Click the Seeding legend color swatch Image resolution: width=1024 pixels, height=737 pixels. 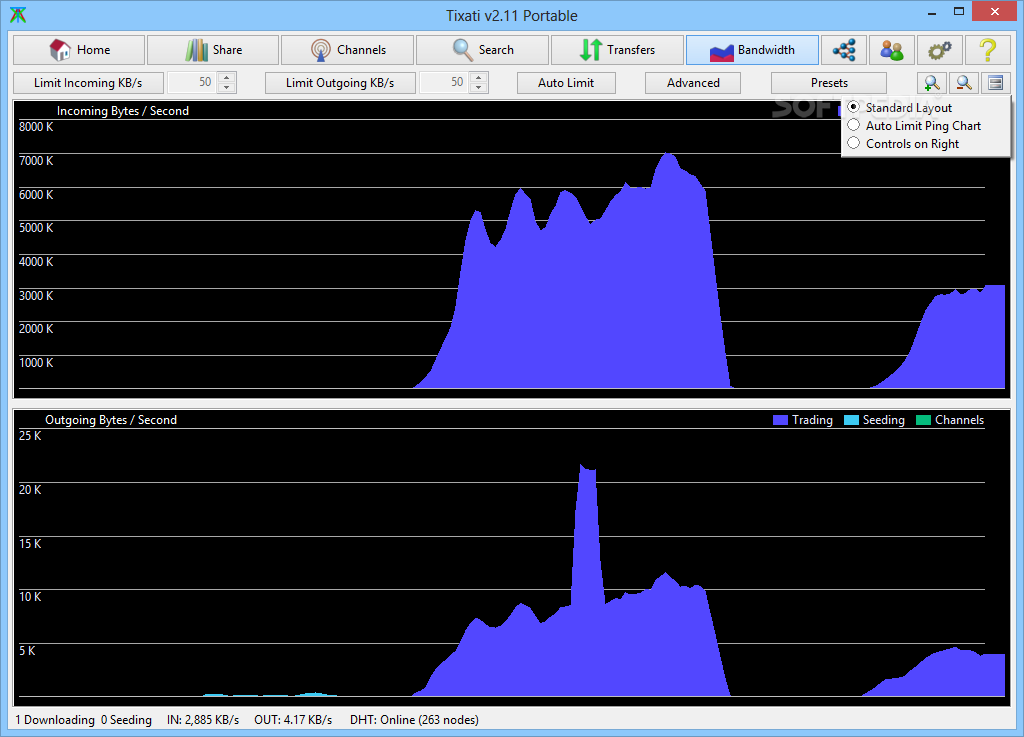852,420
